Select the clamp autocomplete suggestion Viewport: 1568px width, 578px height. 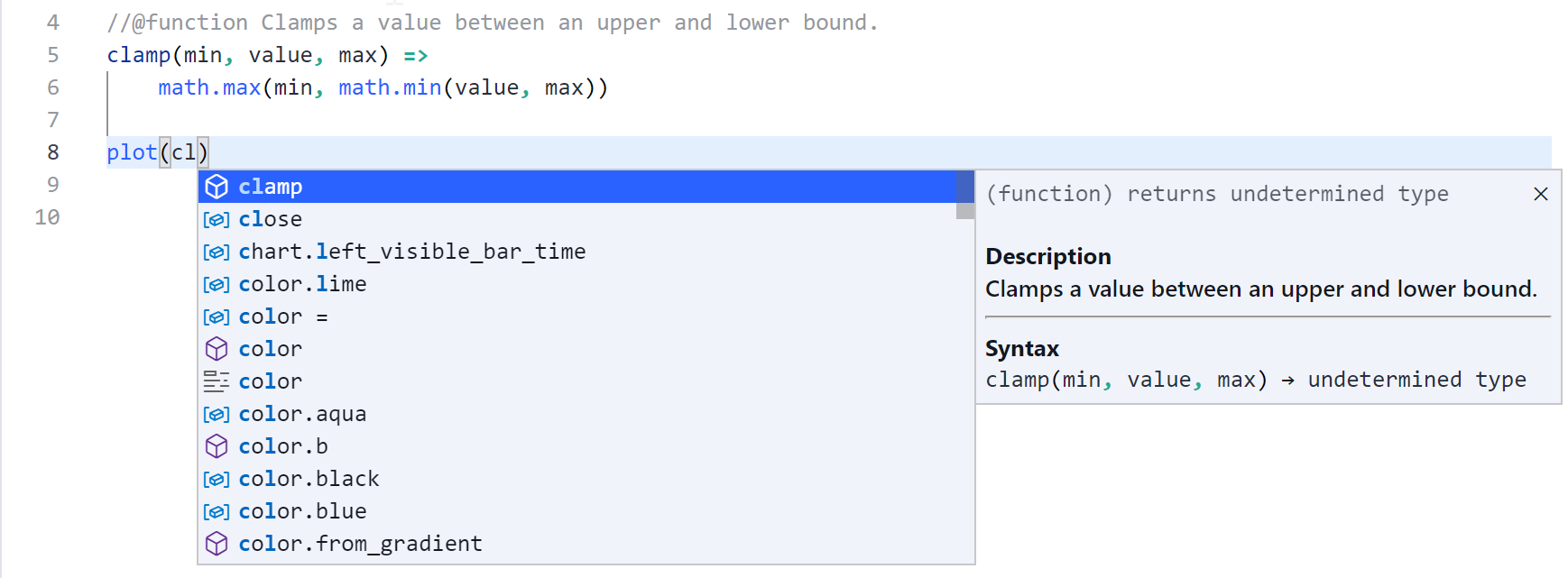coord(577,187)
